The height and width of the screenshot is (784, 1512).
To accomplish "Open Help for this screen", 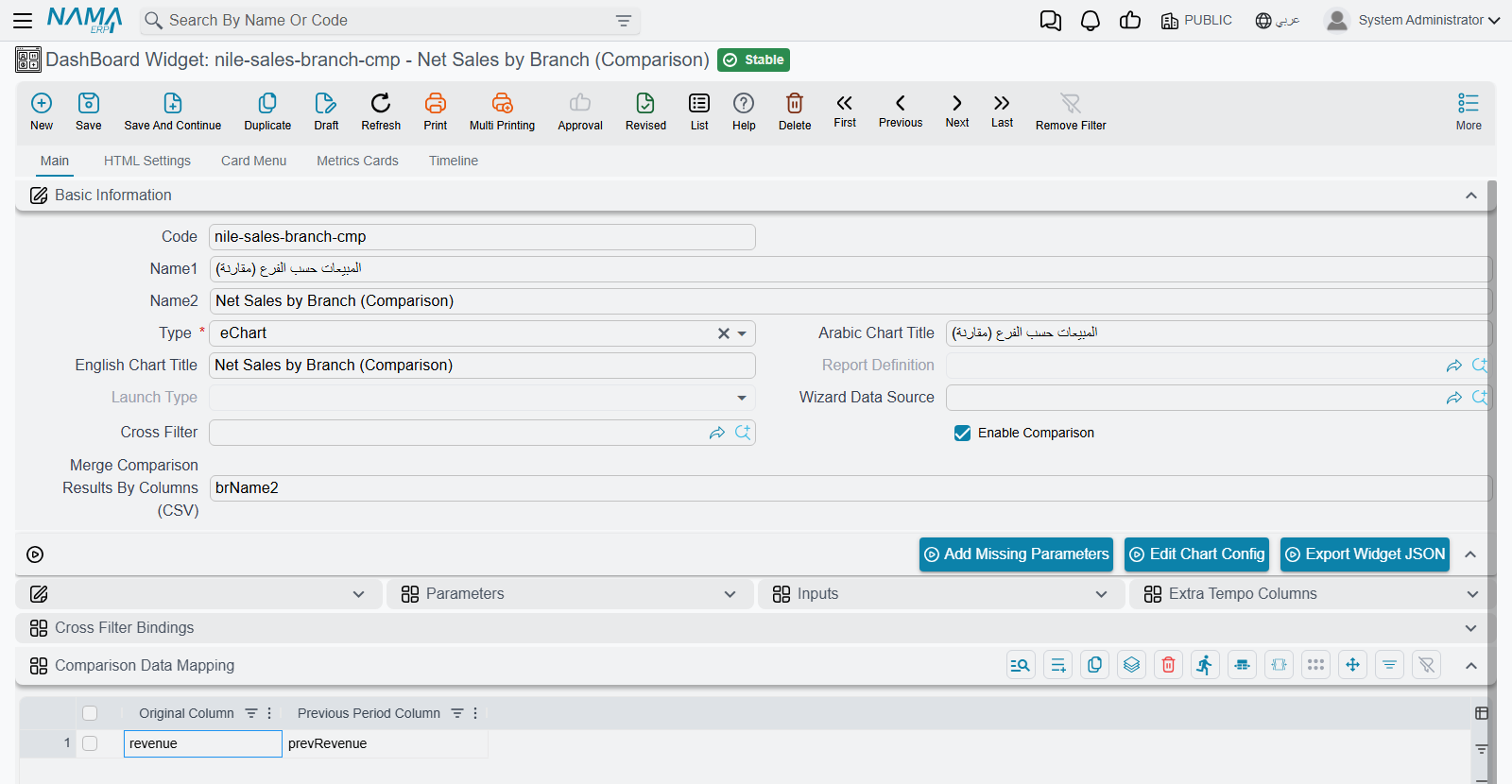I will coord(744,111).
